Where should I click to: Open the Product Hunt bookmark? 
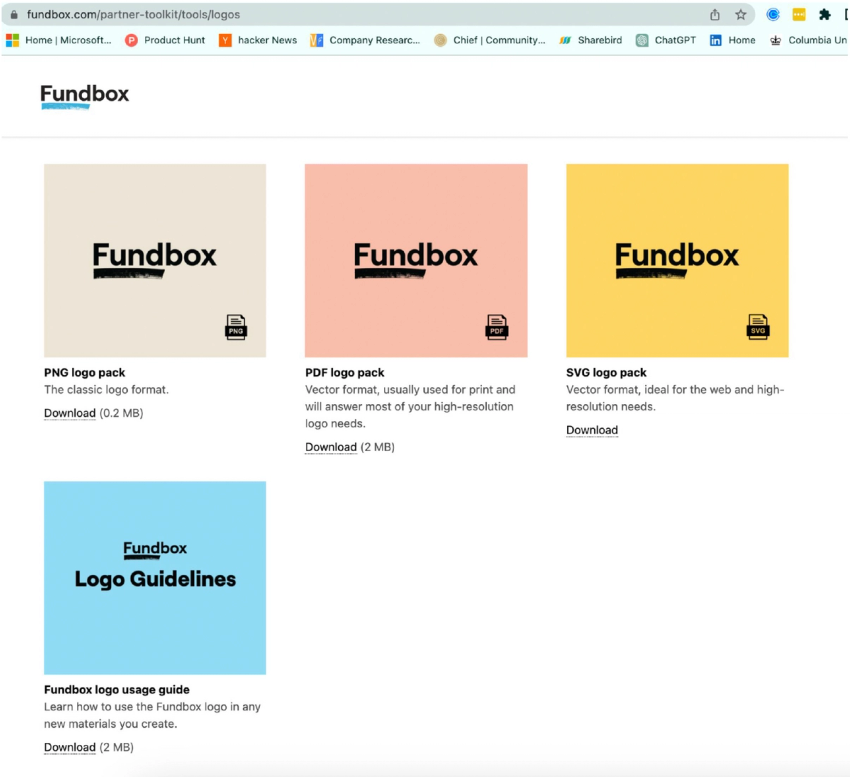click(164, 40)
